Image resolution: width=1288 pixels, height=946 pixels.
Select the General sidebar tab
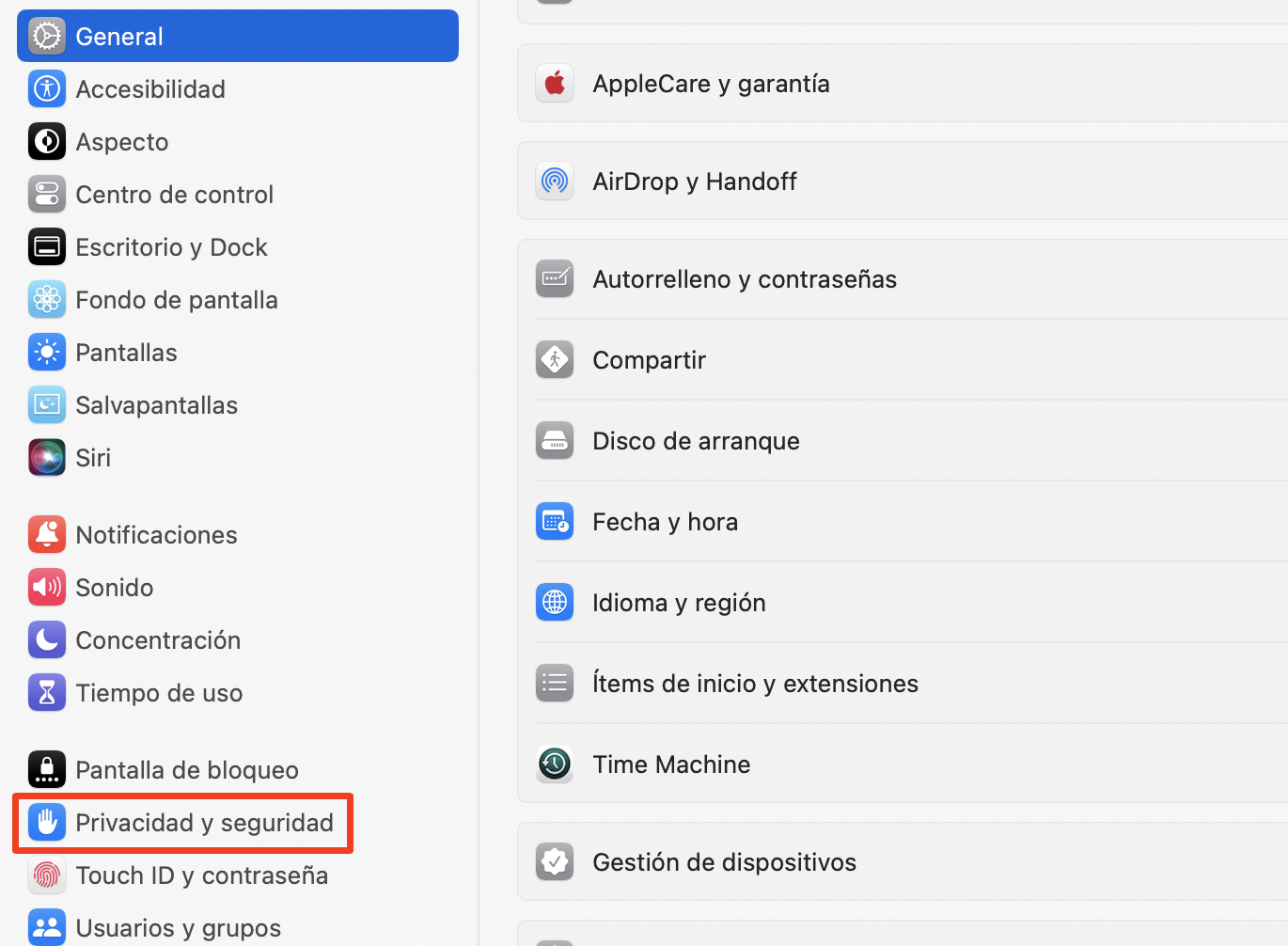[x=118, y=36]
